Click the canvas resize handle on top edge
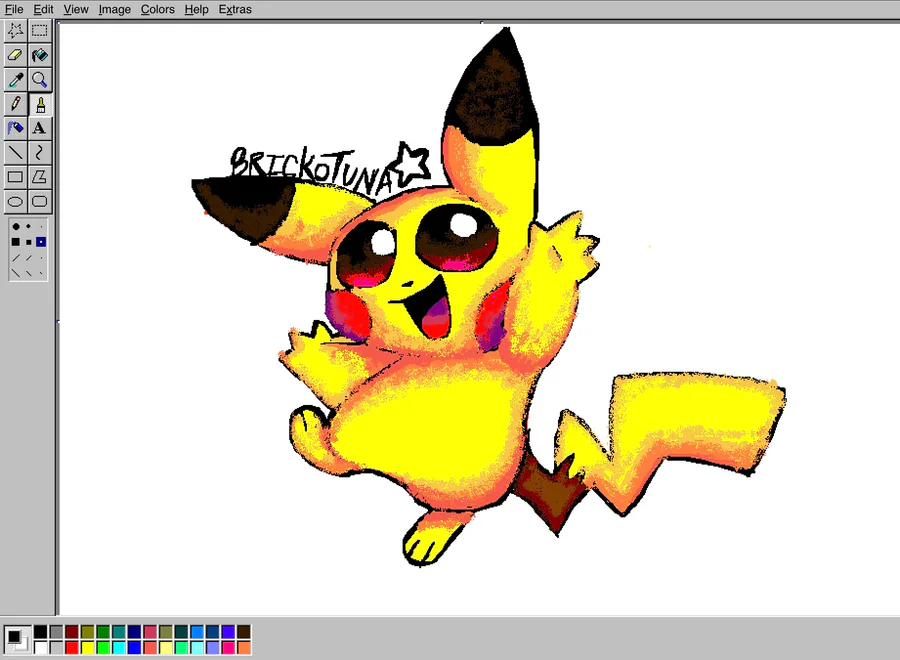 (x=481, y=22)
